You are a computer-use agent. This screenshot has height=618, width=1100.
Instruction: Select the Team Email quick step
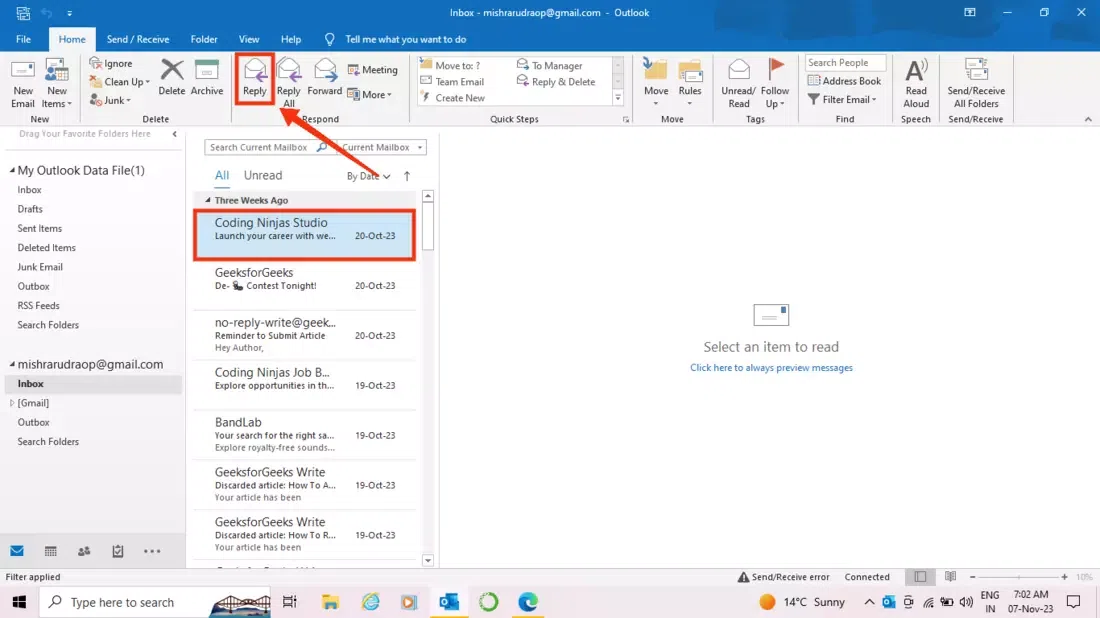pos(452,81)
